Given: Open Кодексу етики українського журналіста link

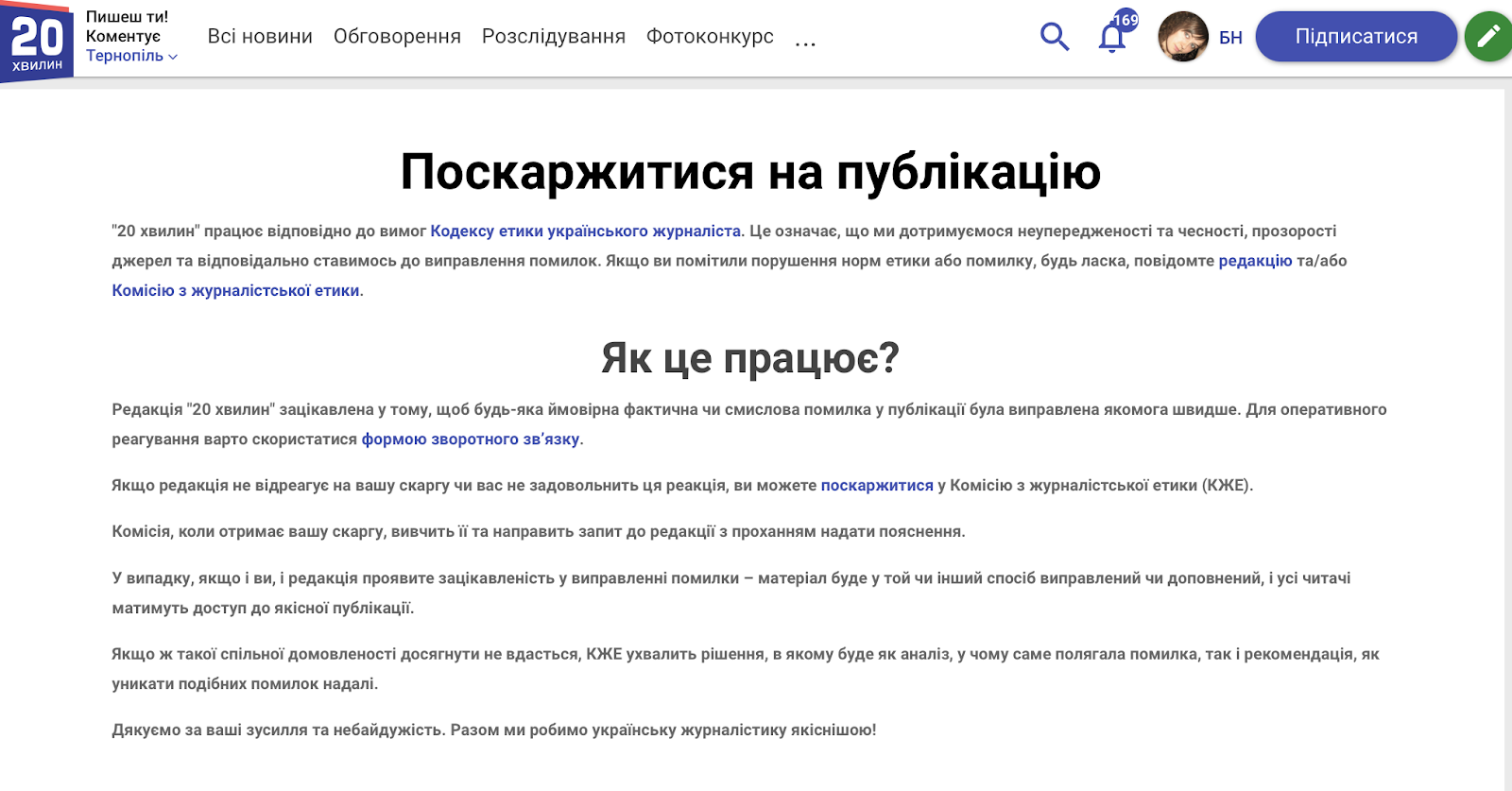Looking at the screenshot, I should [586, 231].
